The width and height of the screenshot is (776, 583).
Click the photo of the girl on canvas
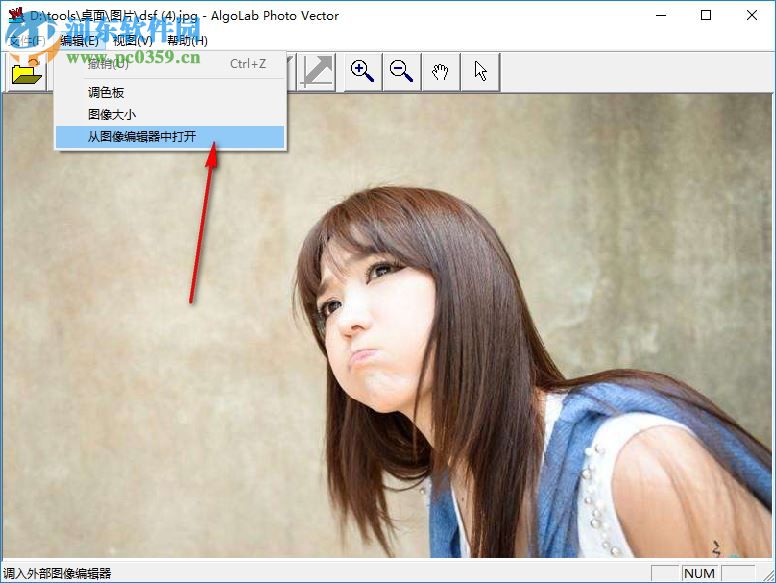[388, 326]
